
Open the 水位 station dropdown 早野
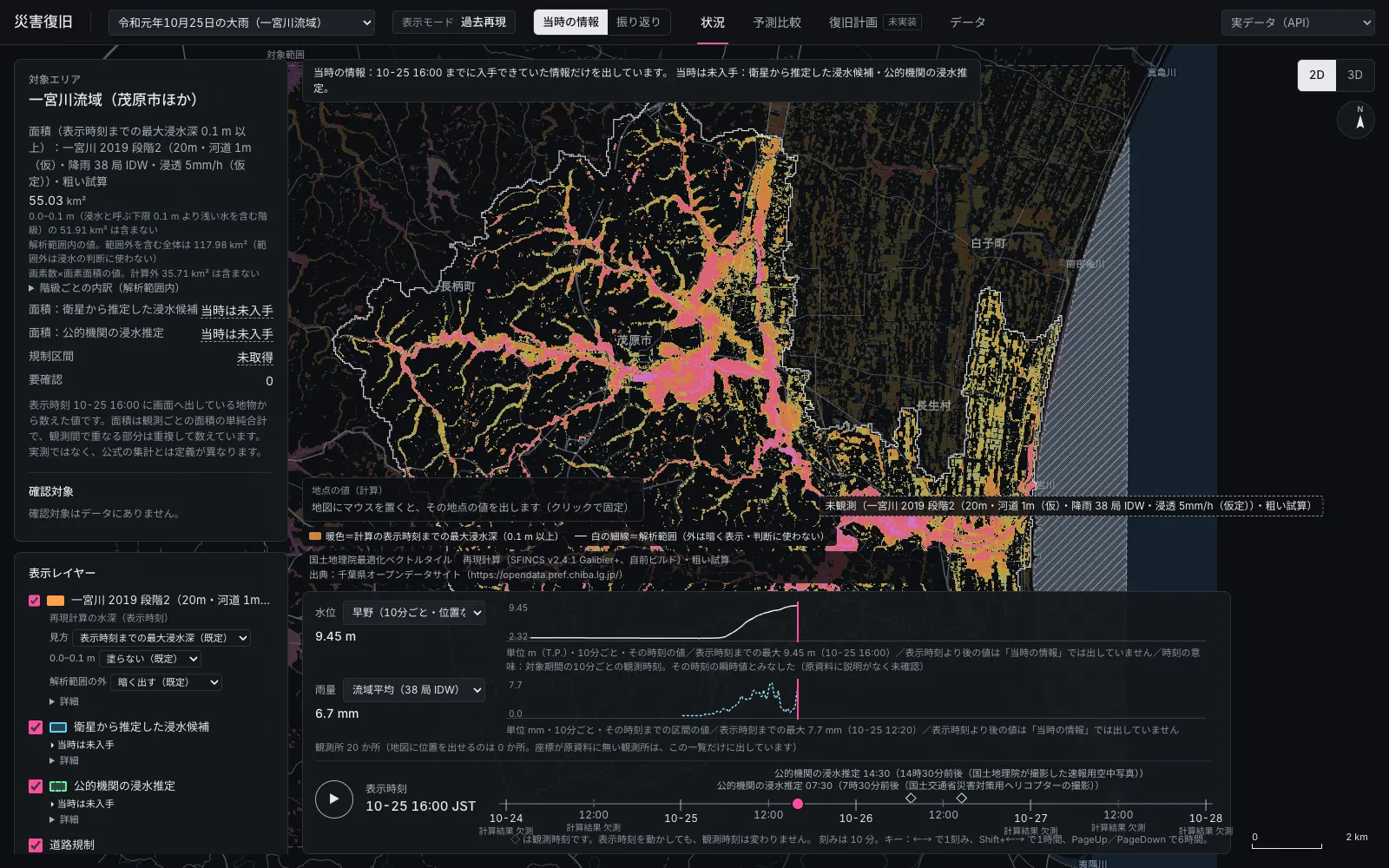tap(414, 613)
